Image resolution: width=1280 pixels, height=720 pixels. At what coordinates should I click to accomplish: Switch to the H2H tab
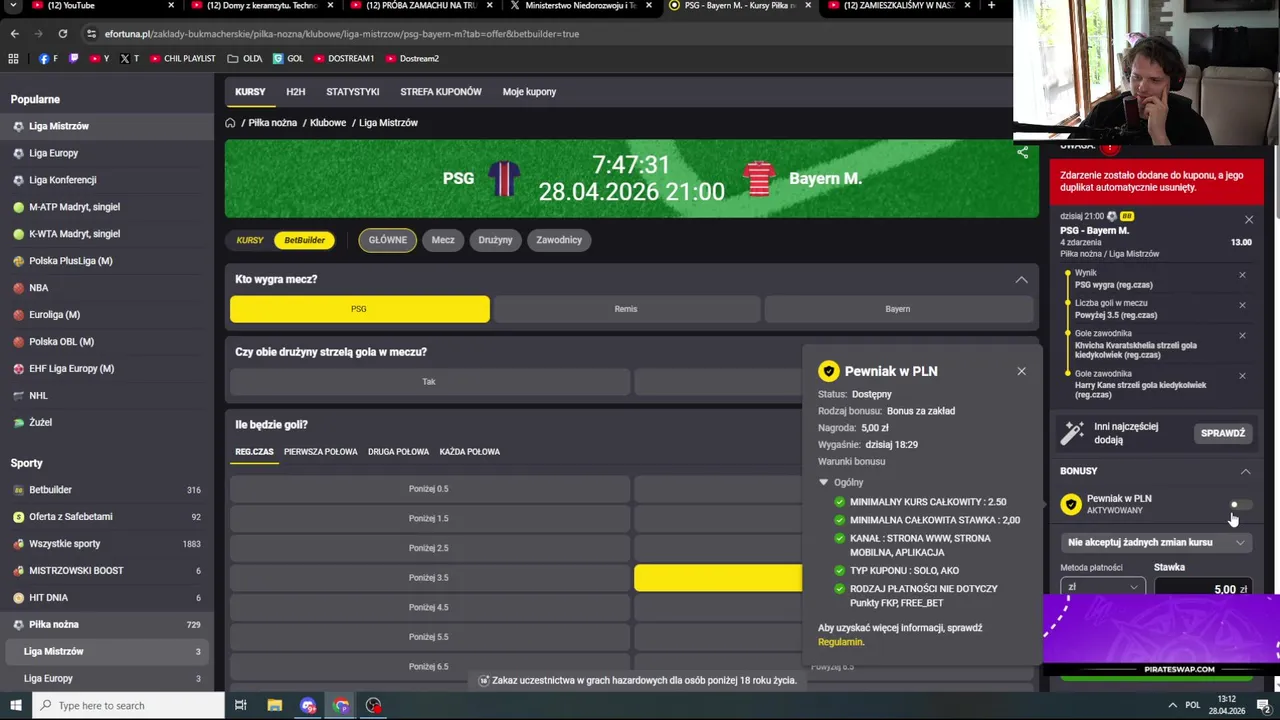click(295, 92)
